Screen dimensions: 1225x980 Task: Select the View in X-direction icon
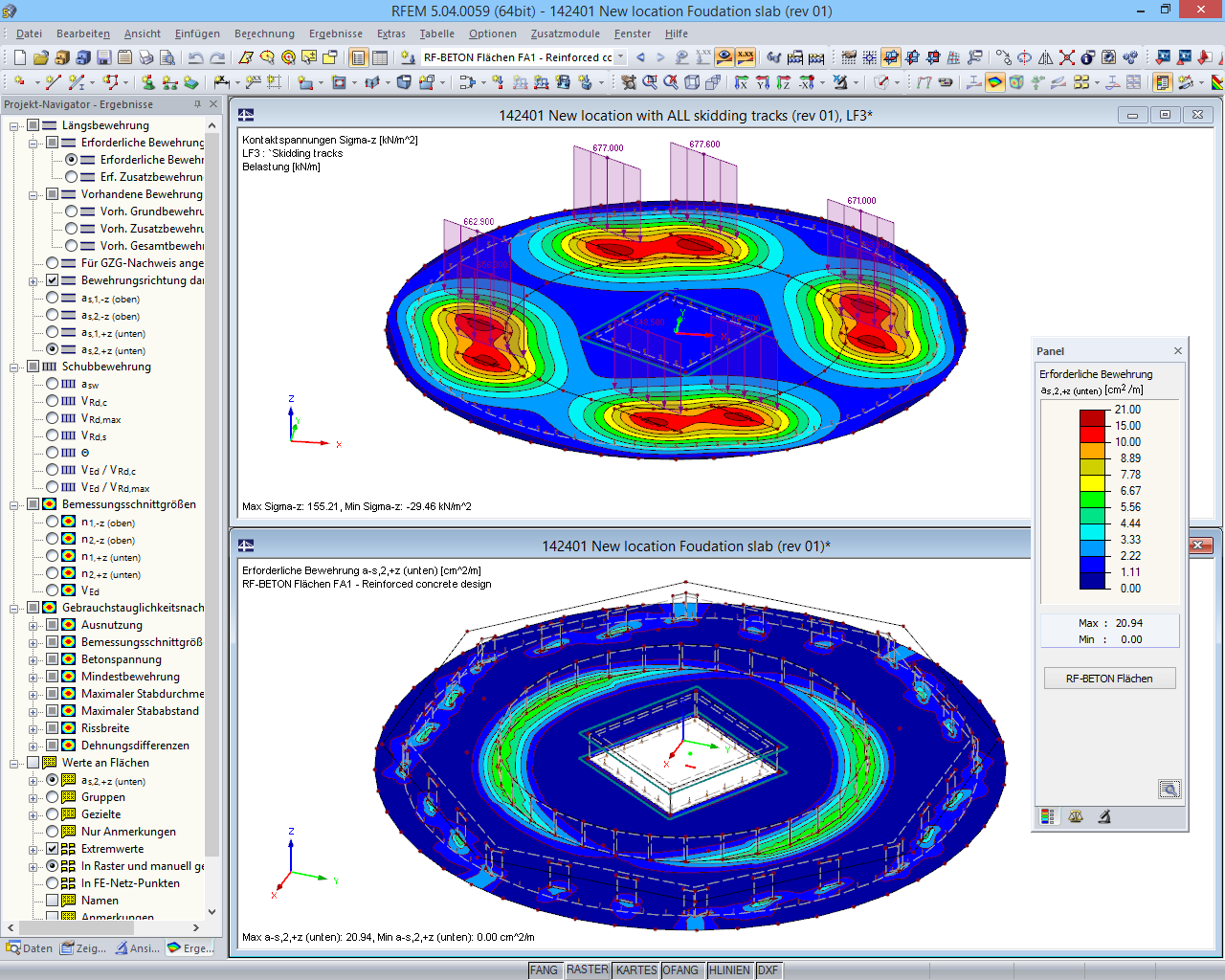pyautogui.click(x=741, y=82)
